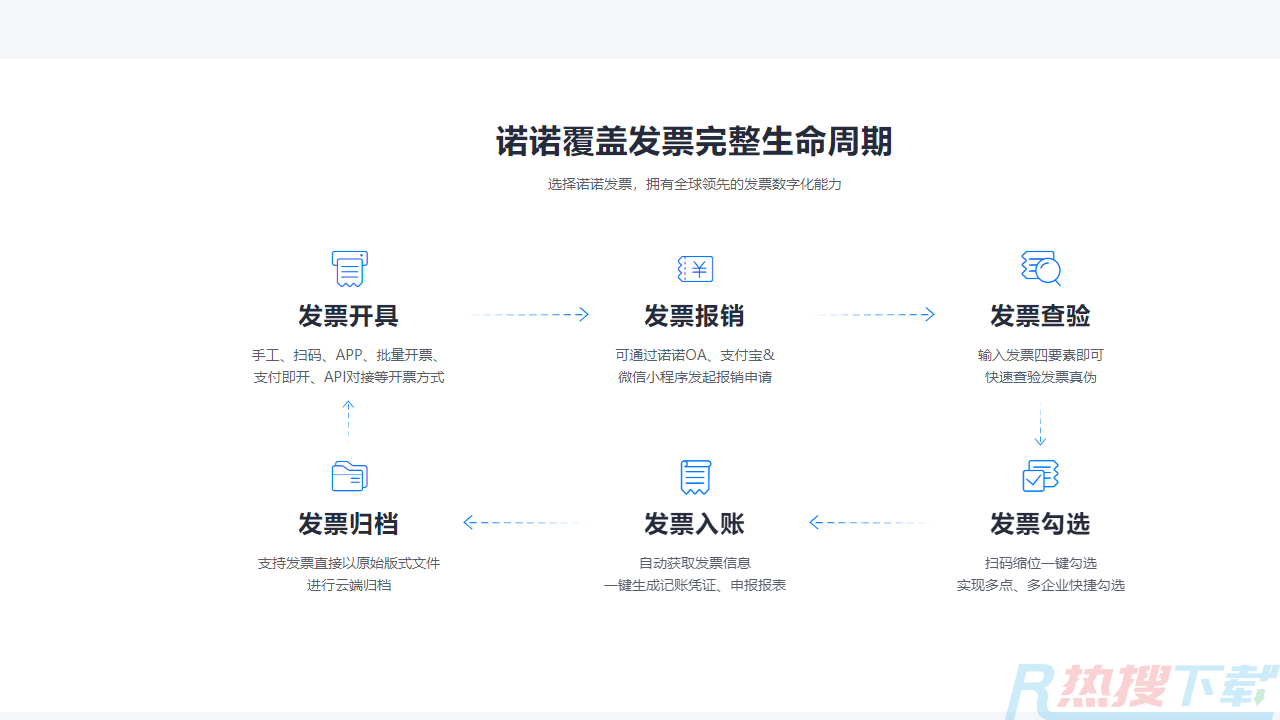The height and width of the screenshot is (720, 1280).
Task: Click text 输入发票四要素即可
Action: point(1041,355)
